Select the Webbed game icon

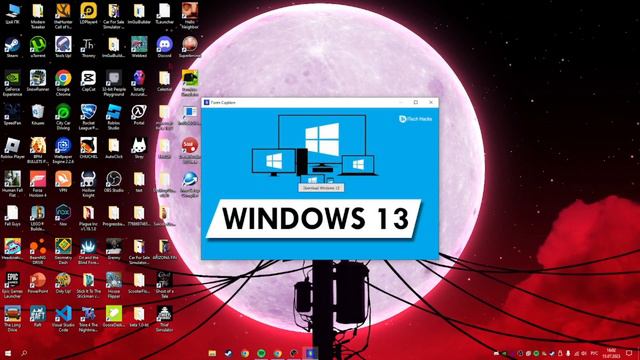(x=139, y=47)
